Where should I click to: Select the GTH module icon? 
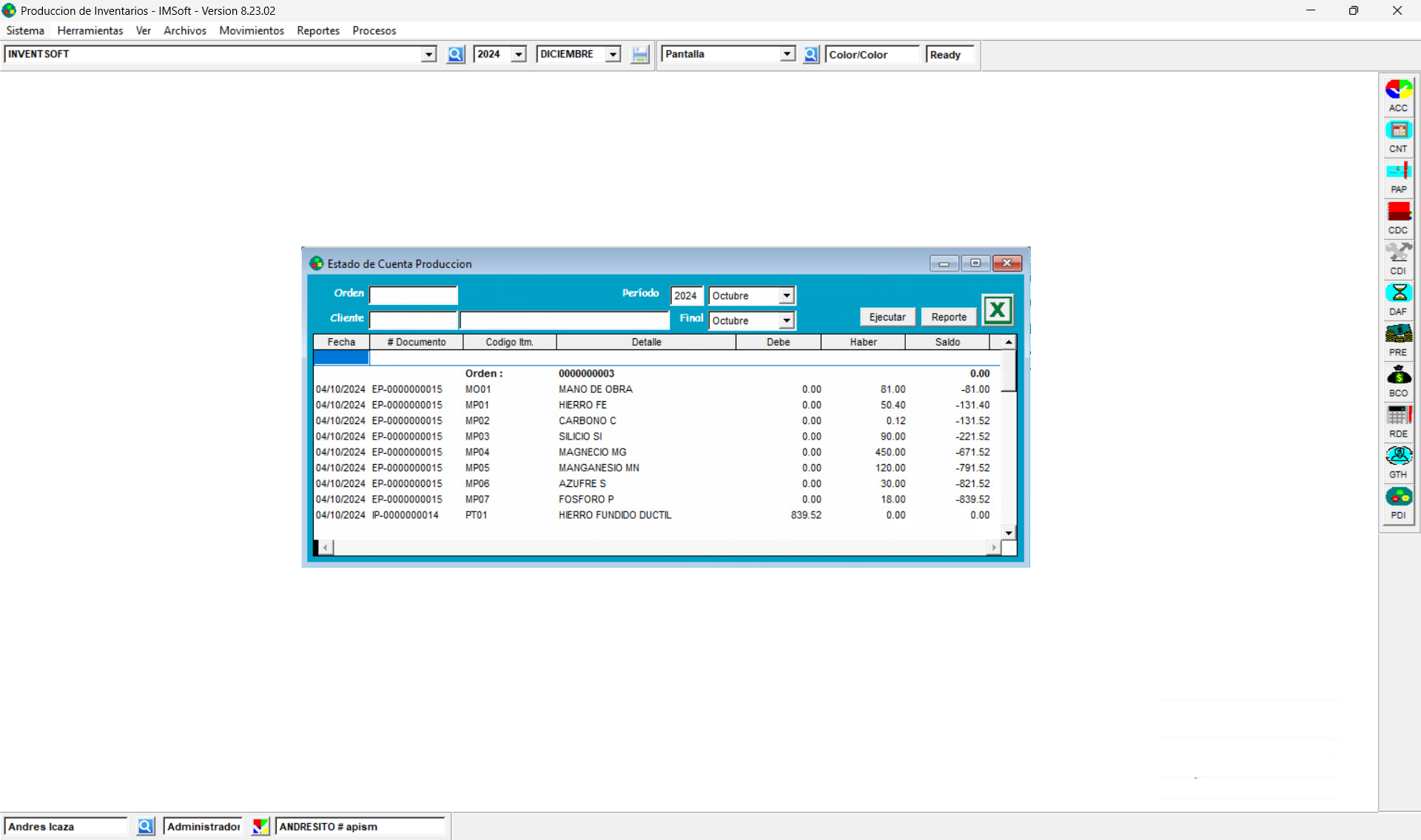point(1398,457)
